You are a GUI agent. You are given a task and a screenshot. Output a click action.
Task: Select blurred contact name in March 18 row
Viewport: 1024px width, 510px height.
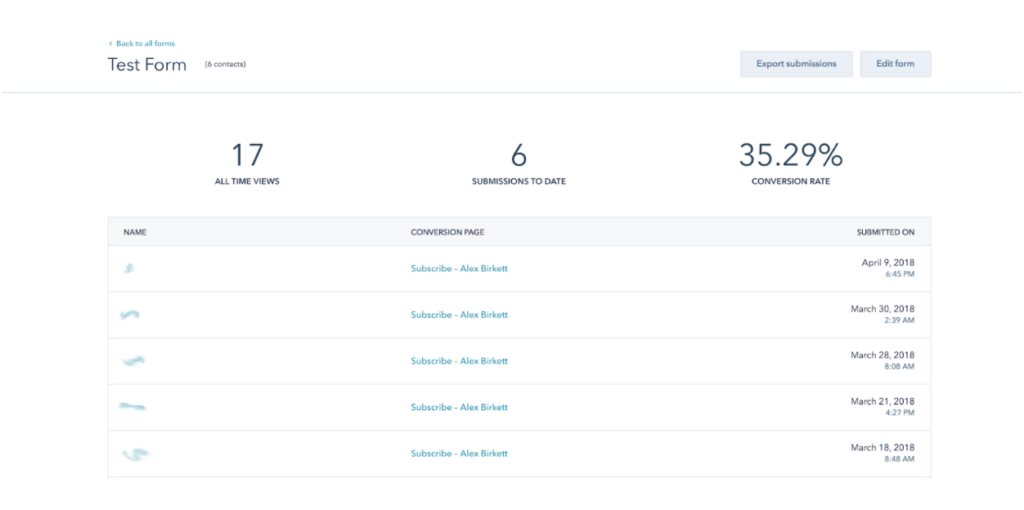click(135, 454)
